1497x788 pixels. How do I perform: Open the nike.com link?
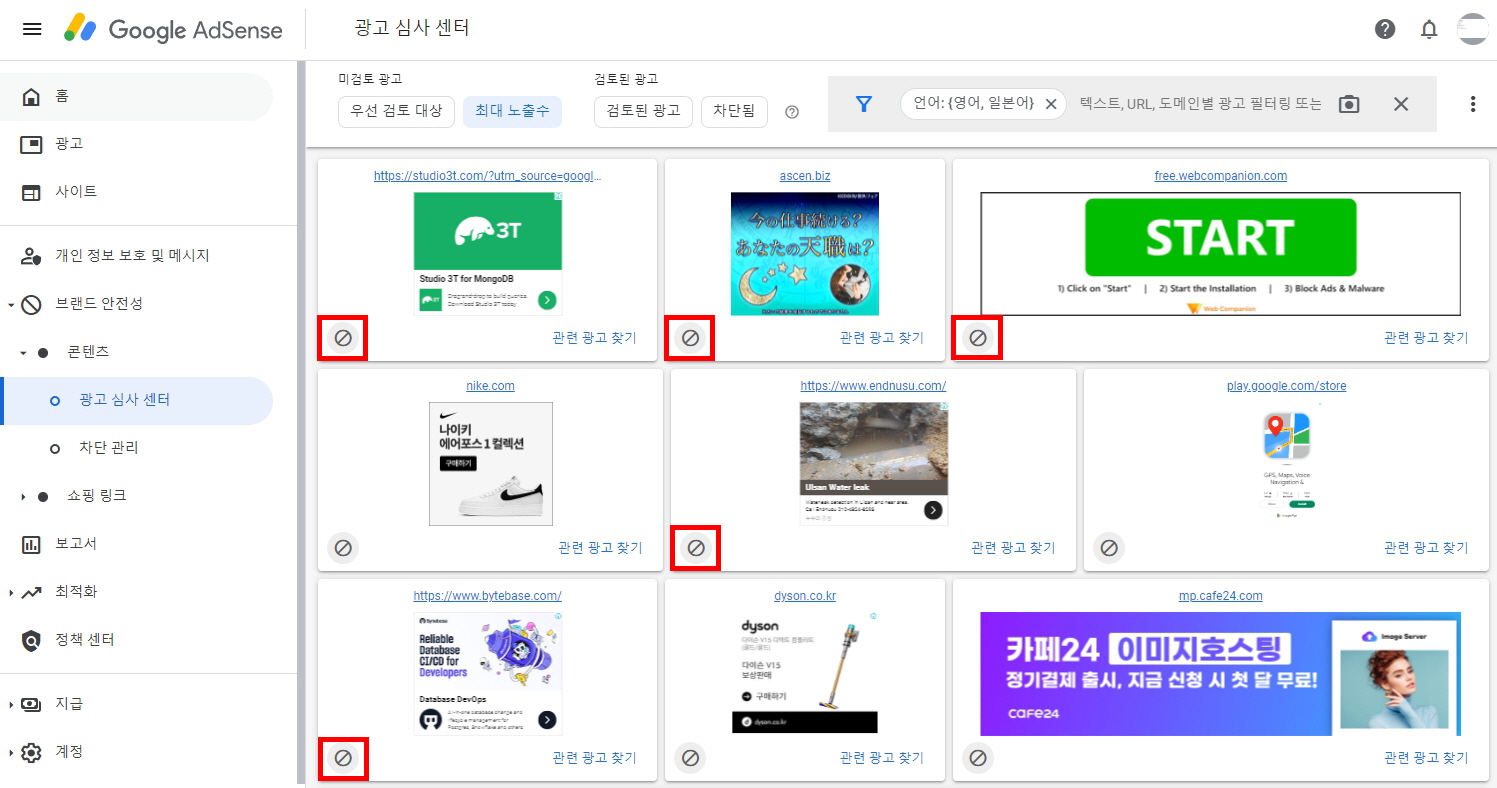point(490,386)
